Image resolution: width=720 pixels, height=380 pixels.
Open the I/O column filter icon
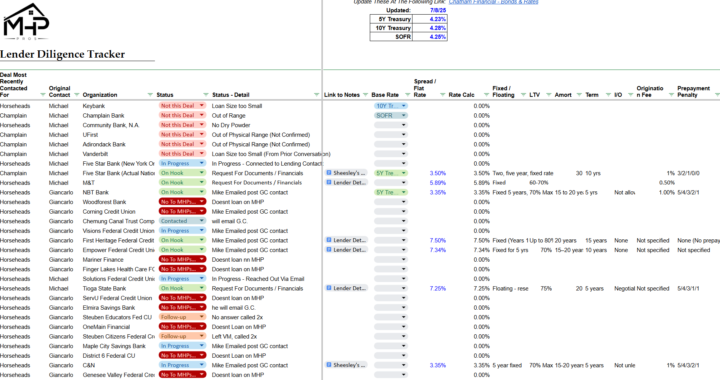[x=631, y=95]
